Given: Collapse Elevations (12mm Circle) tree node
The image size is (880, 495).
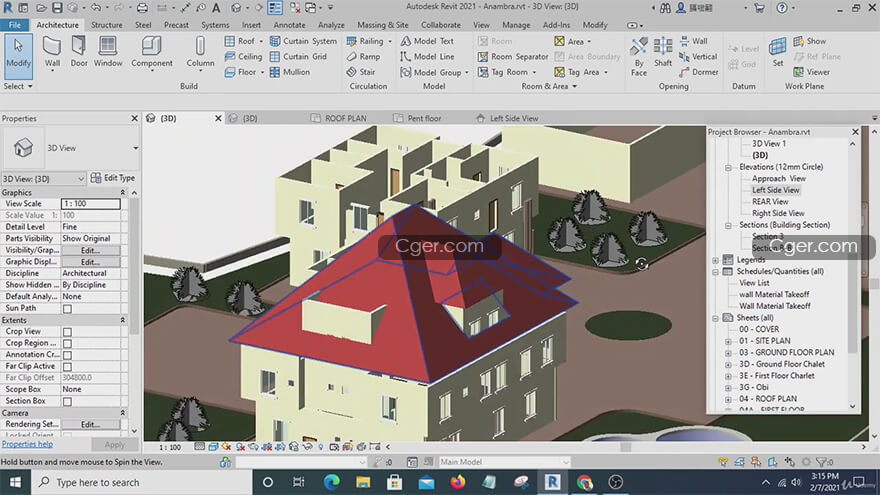Looking at the screenshot, I should (728, 167).
